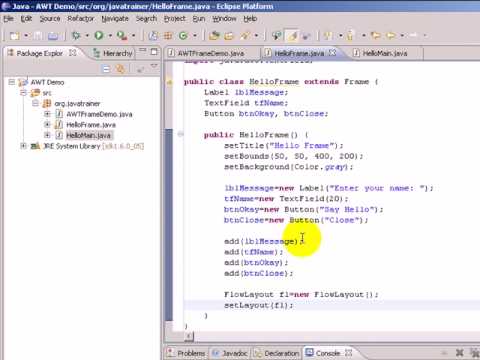
Task: Open the Search toolbar dropdown arrow
Action: pyautogui.click(x=256, y=35)
